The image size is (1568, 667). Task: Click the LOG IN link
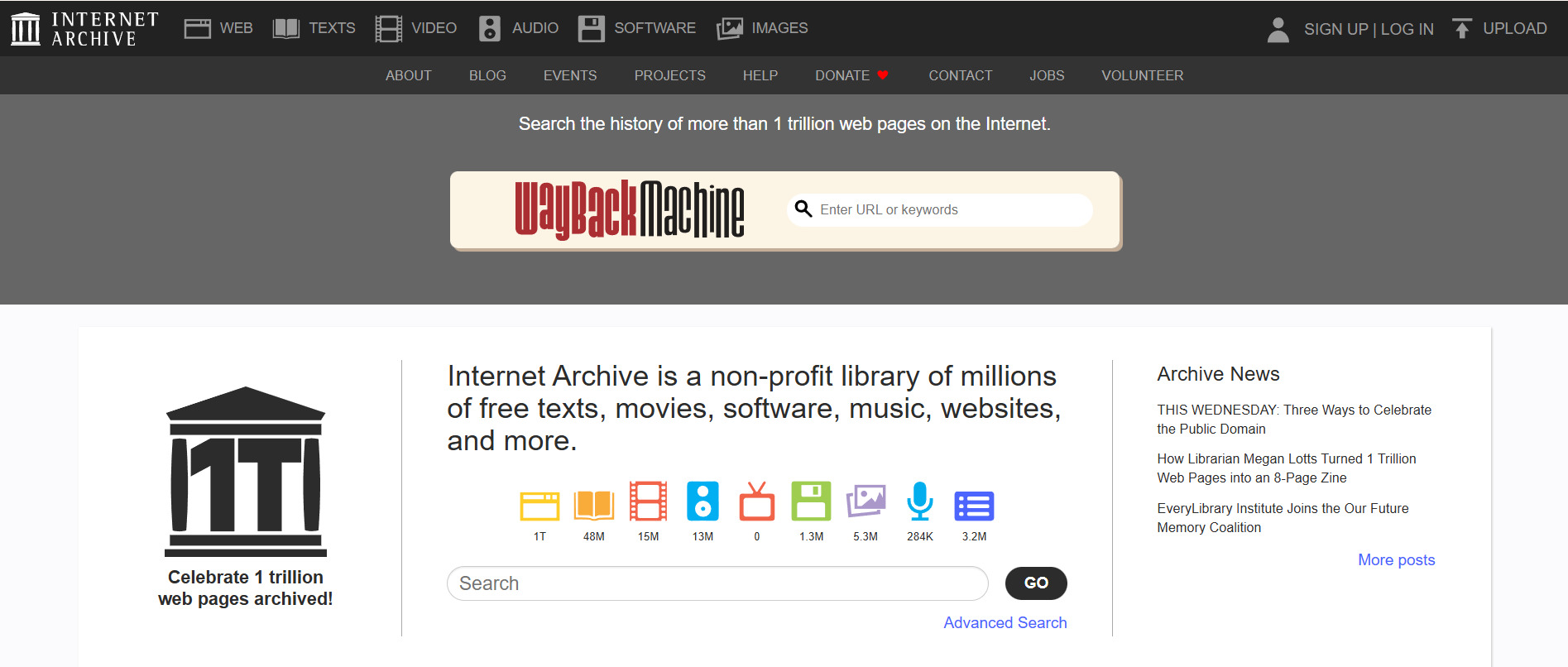1407,29
